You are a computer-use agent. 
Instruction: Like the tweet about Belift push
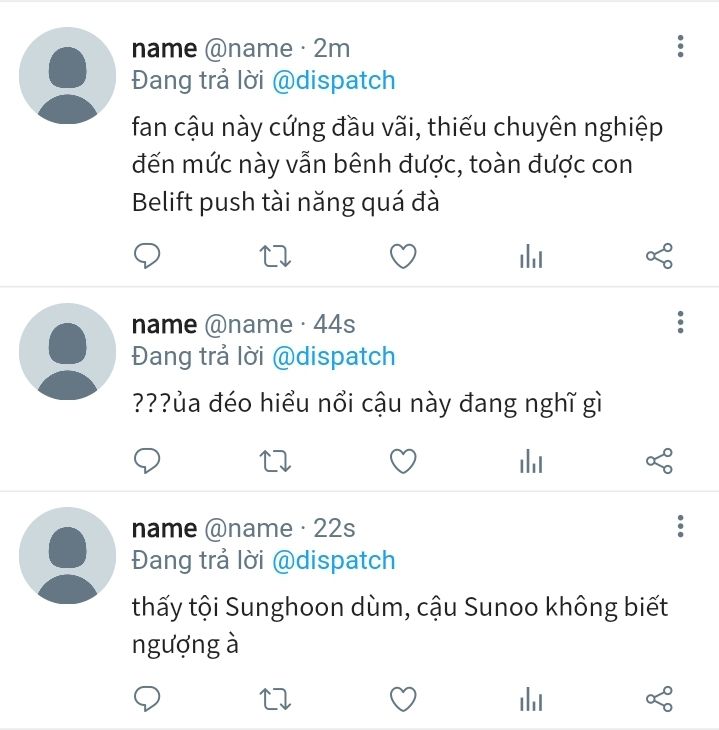[x=403, y=256]
